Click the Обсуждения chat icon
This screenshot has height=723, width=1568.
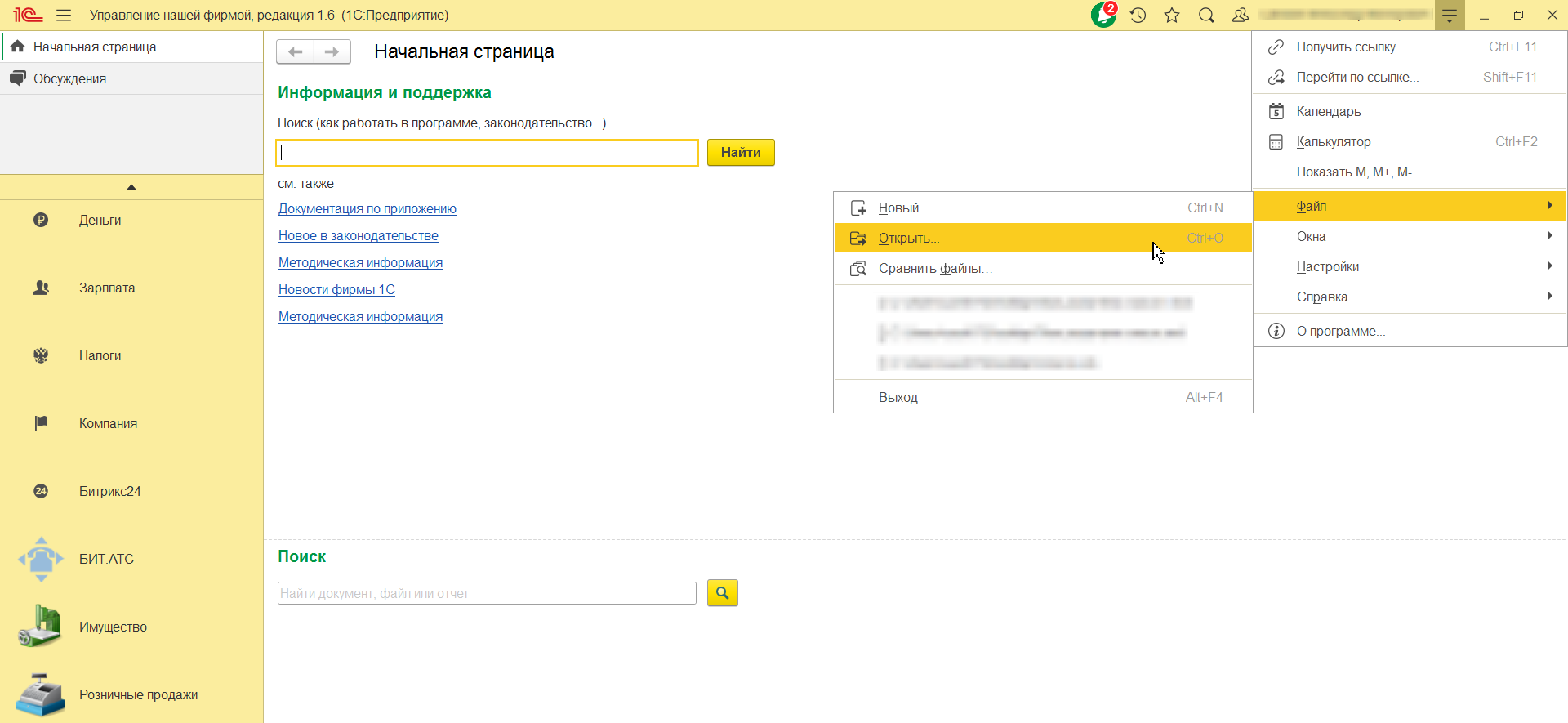(x=17, y=78)
